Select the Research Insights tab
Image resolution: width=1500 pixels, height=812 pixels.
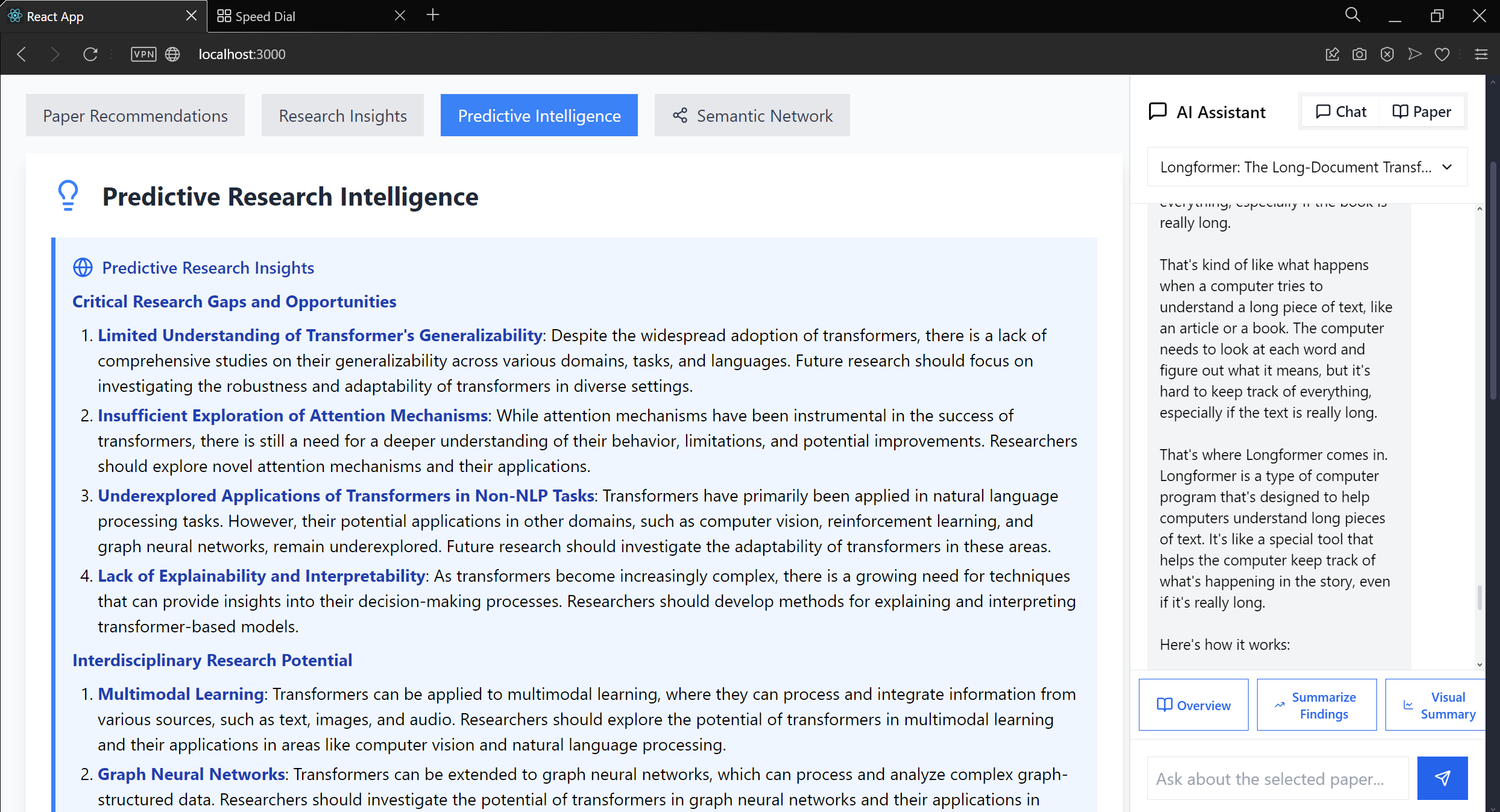[x=342, y=115]
